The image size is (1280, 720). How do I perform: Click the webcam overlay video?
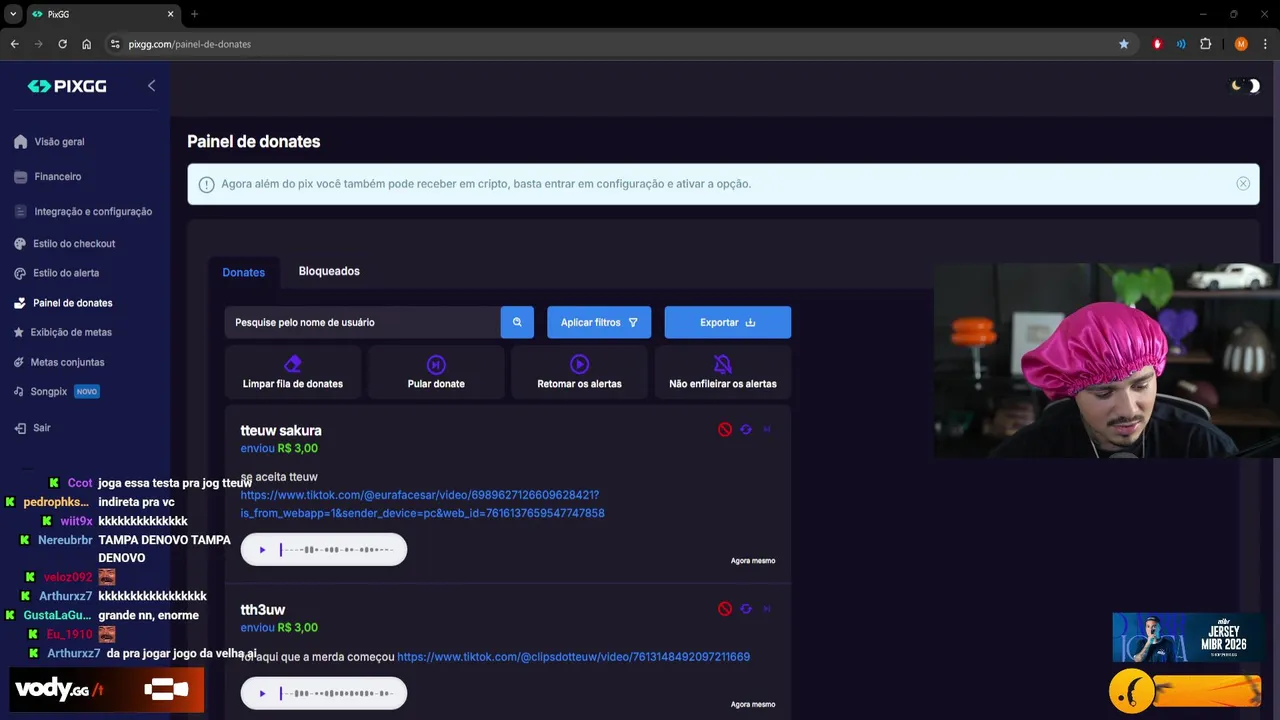[1106, 361]
